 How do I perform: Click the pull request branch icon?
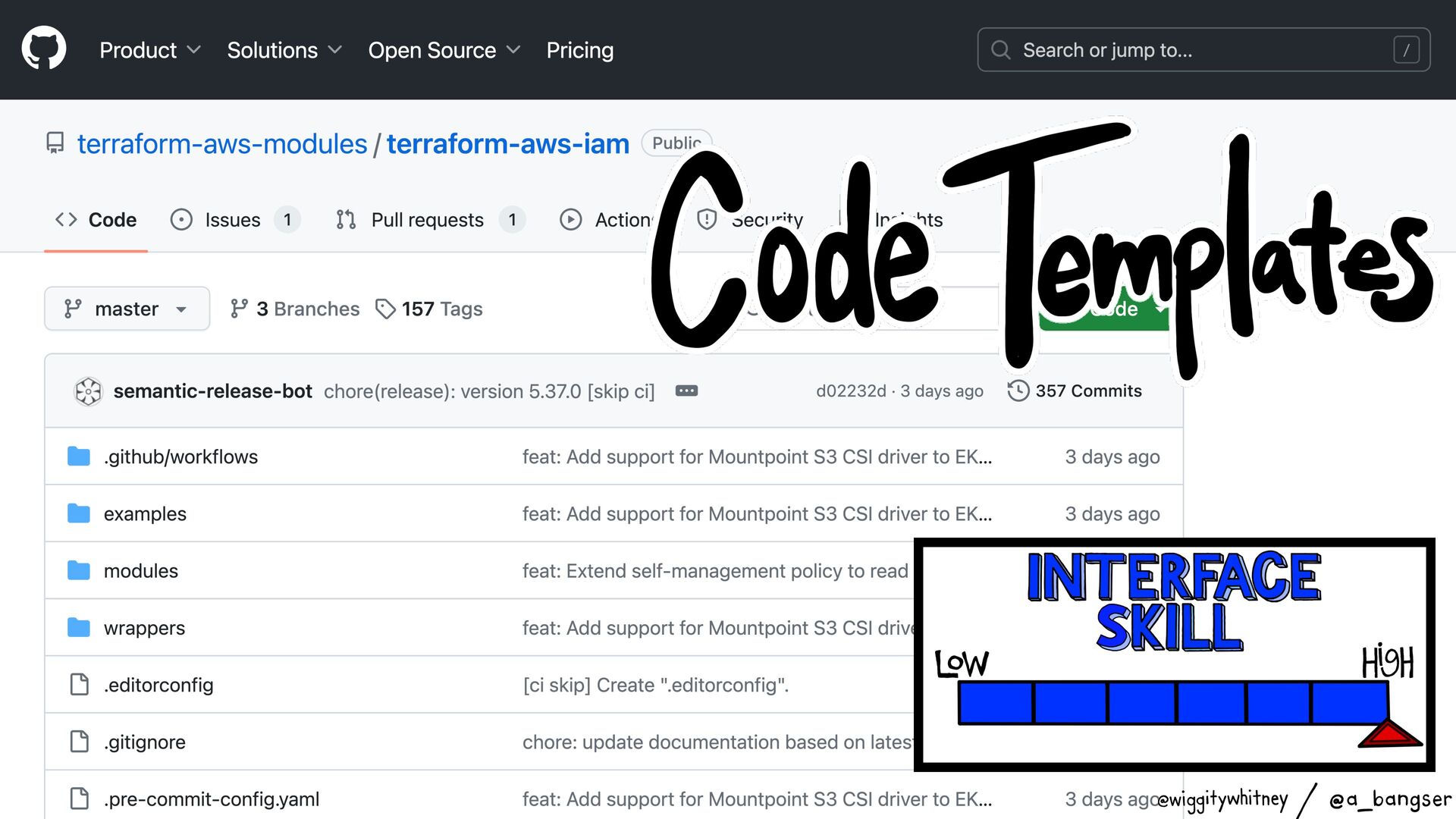[x=346, y=220]
